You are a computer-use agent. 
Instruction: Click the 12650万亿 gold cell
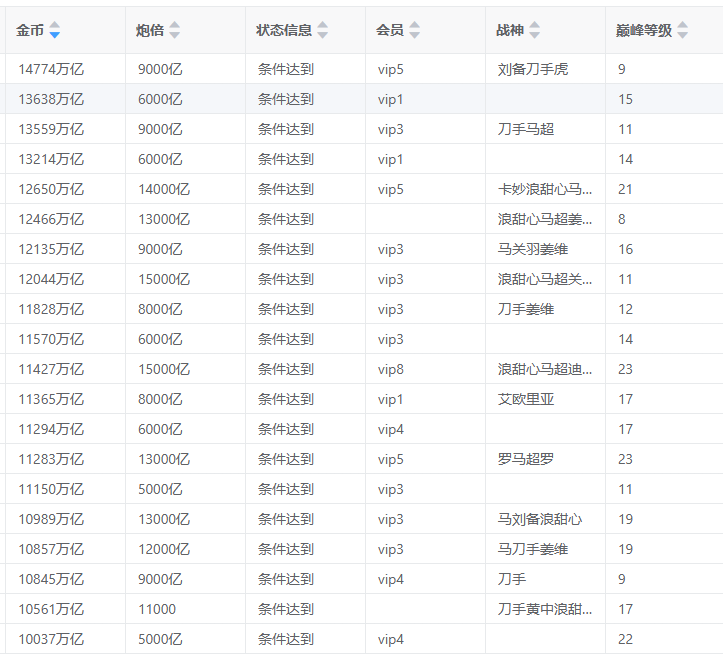pos(51,189)
